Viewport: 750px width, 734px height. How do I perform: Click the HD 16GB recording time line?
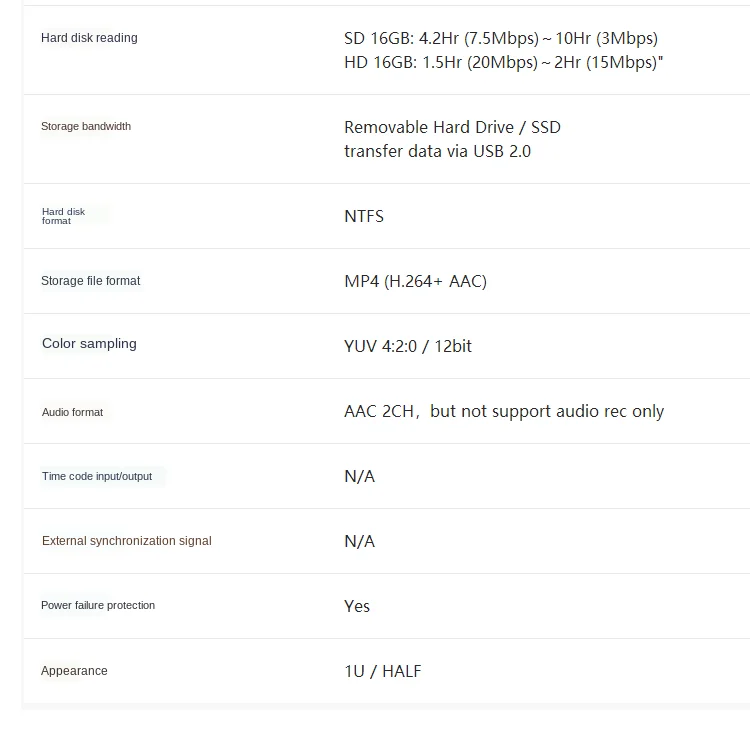(503, 62)
